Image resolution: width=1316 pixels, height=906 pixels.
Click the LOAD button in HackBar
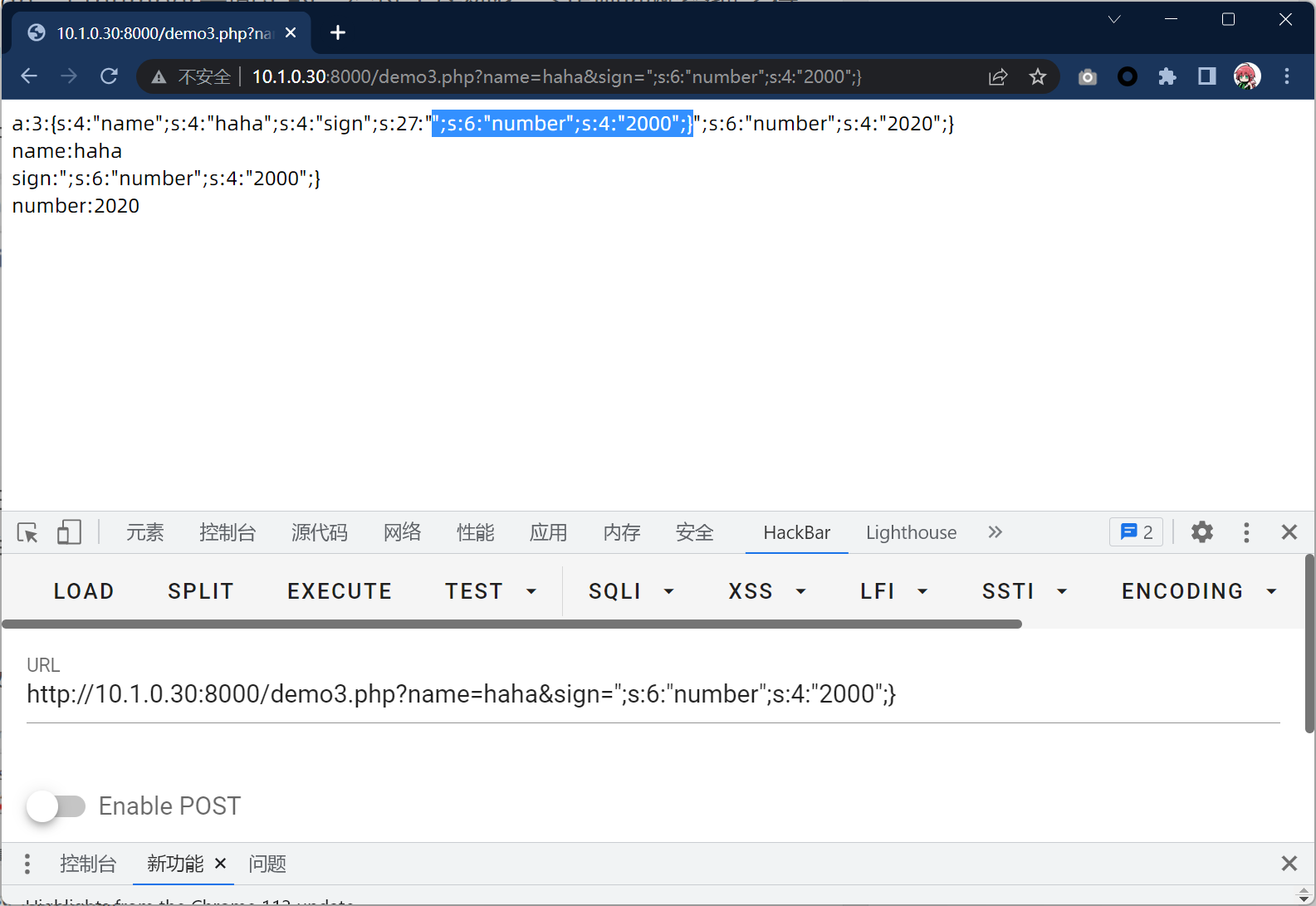point(84,591)
